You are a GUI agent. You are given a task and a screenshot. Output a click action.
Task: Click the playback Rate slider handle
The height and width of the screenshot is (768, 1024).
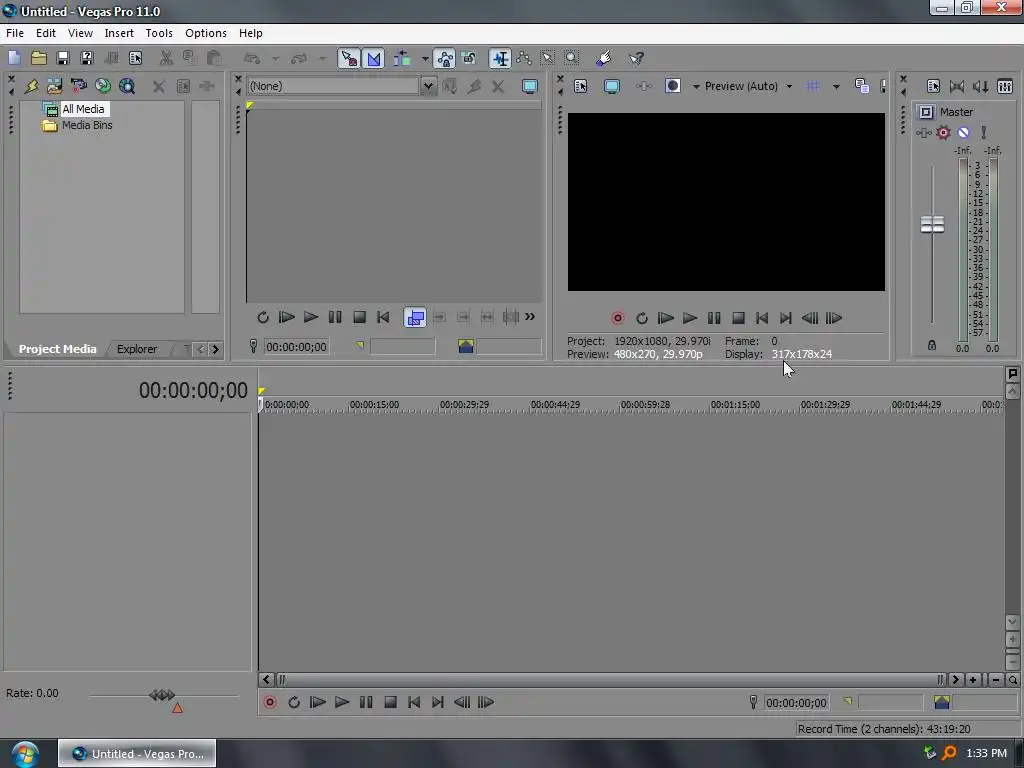pos(162,695)
